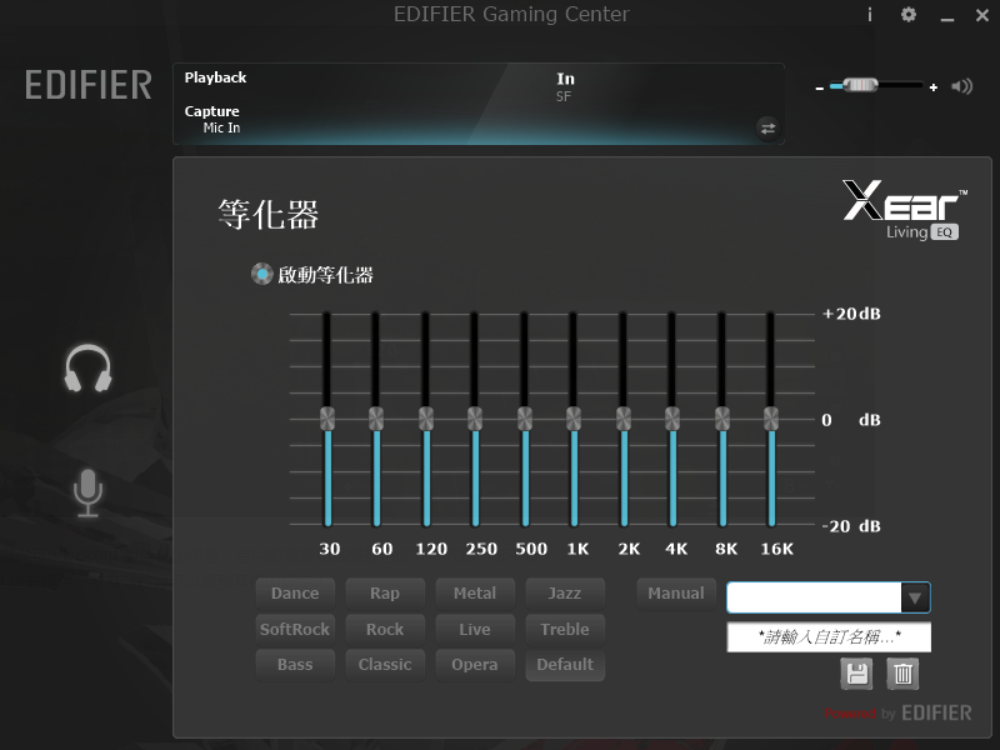Click the 2K band slider handle

coord(624,419)
